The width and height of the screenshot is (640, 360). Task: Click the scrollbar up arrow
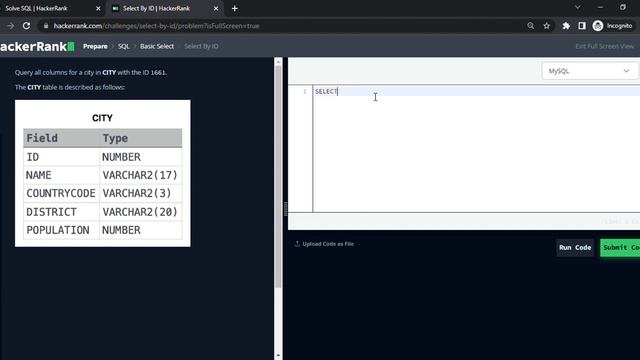pos(278,62)
